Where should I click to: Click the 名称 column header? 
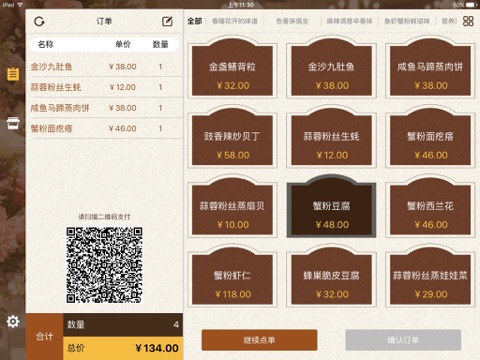click(46, 44)
